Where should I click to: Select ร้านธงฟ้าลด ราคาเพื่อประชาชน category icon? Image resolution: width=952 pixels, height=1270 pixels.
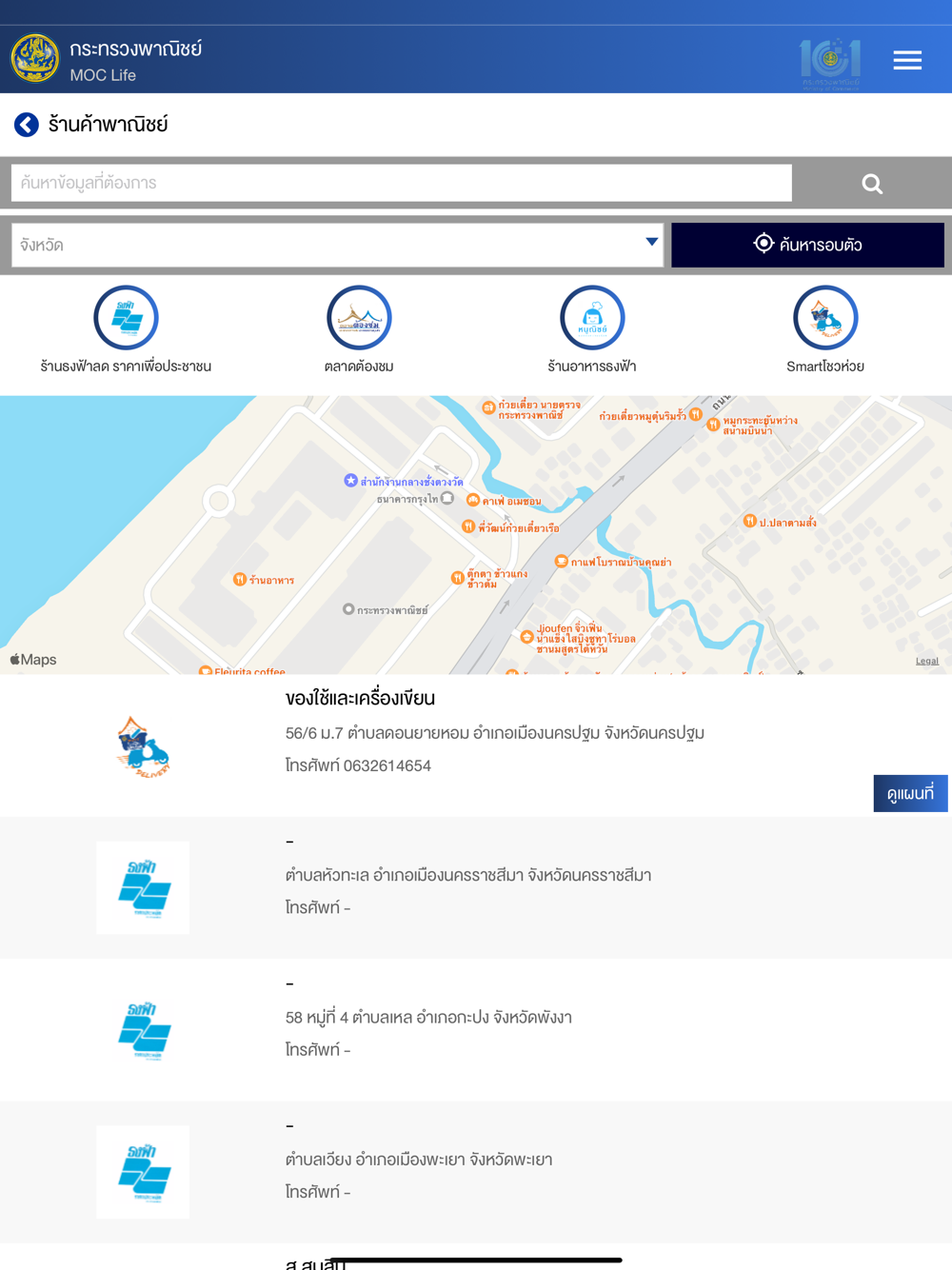click(x=126, y=318)
